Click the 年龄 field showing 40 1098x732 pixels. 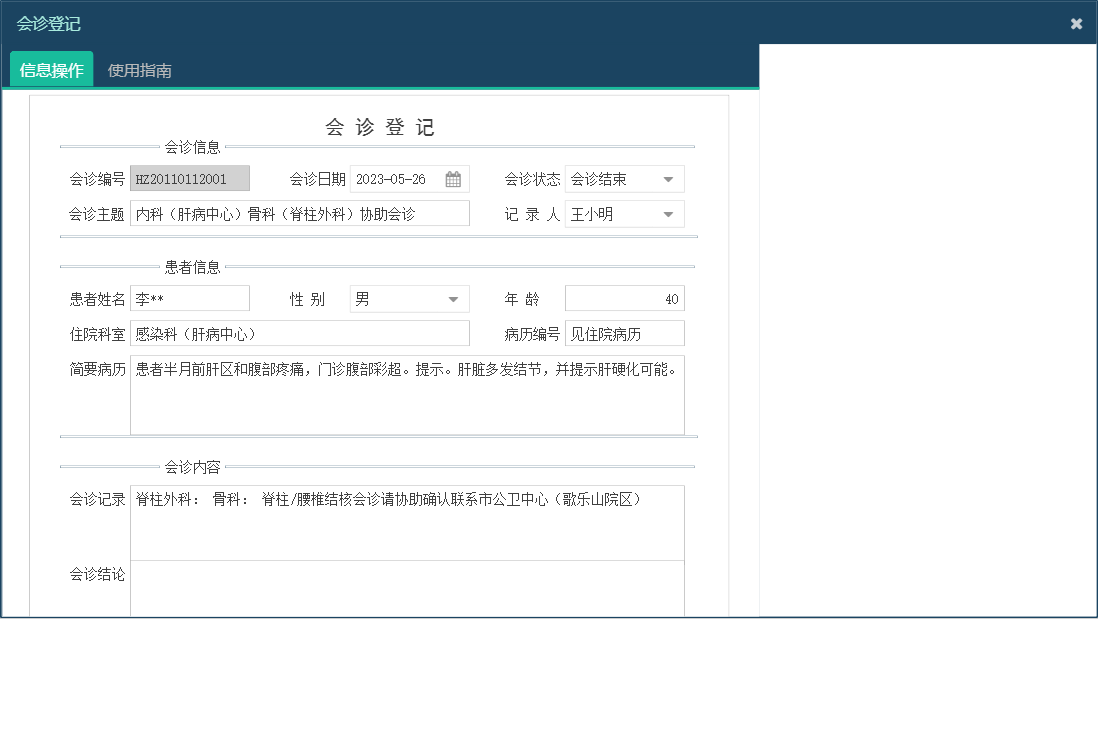pos(624,297)
